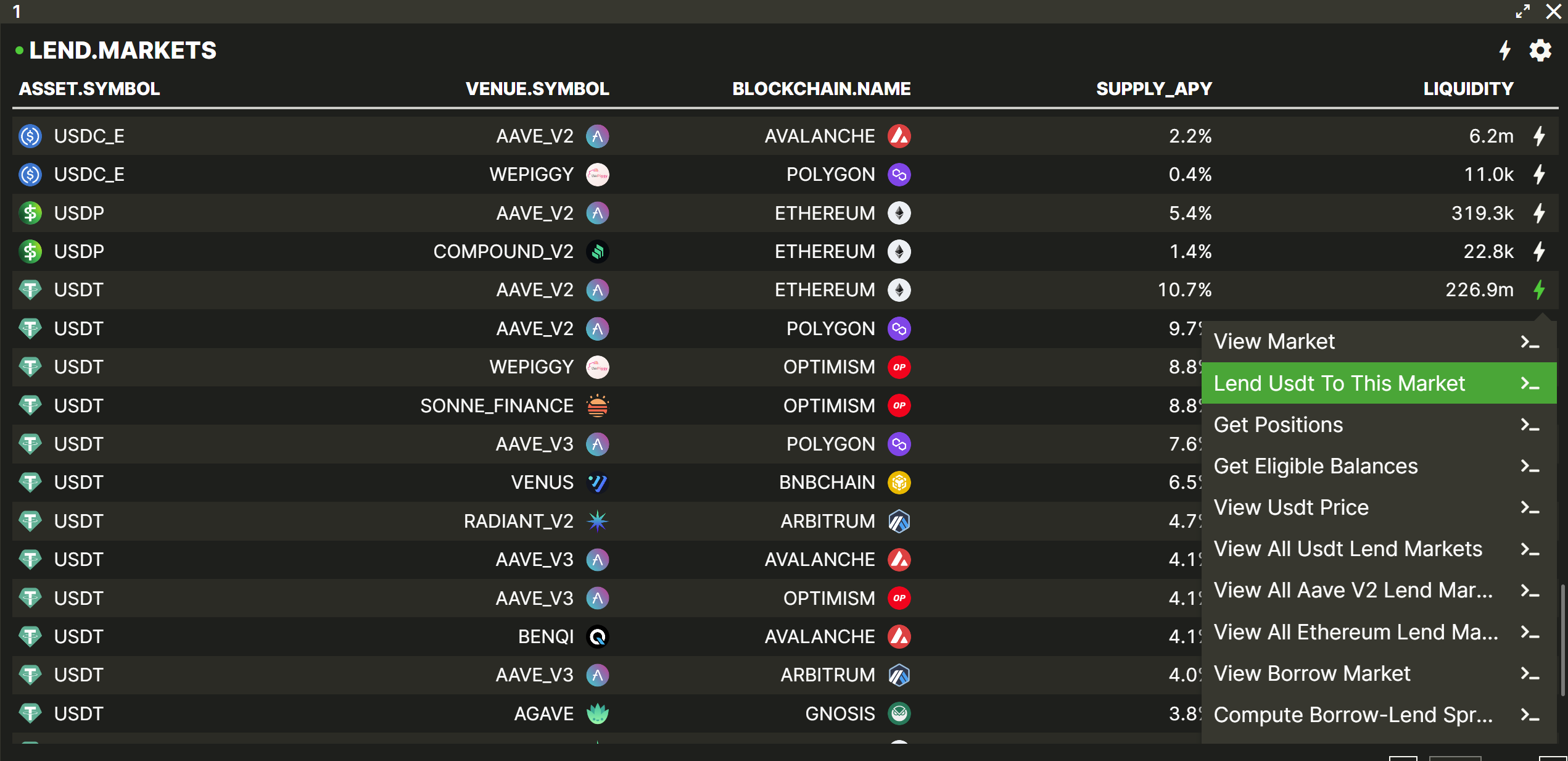This screenshot has width=1568, height=761.
Task: Click bolt icon on USDC_E WEPIGGY Polygon row
Action: (1539, 175)
